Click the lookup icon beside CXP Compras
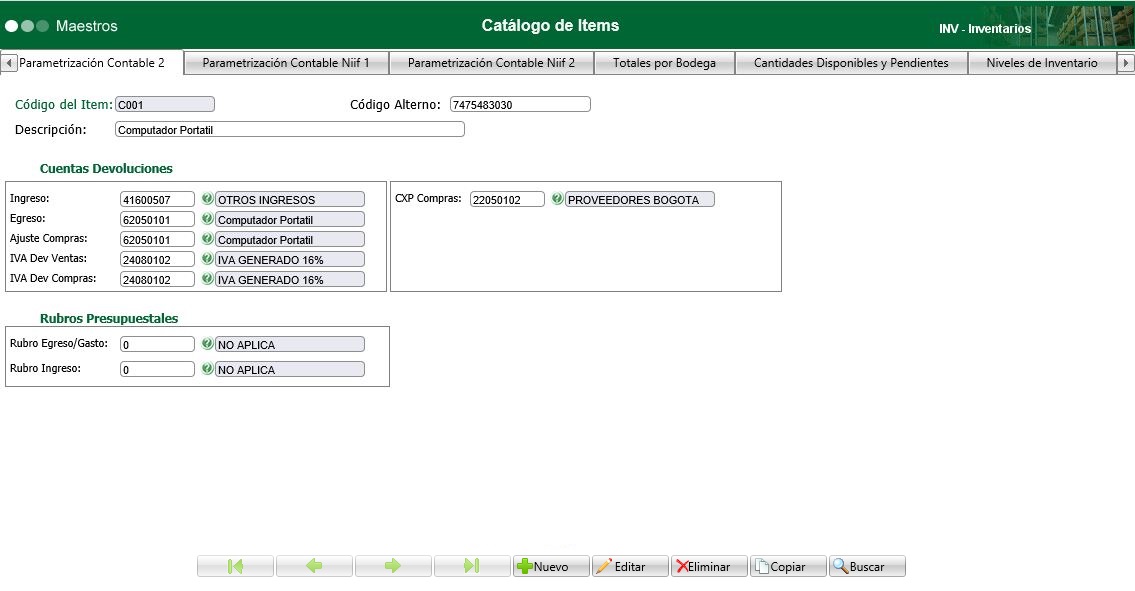The width and height of the screenshot is (1135, 591). 557,198
